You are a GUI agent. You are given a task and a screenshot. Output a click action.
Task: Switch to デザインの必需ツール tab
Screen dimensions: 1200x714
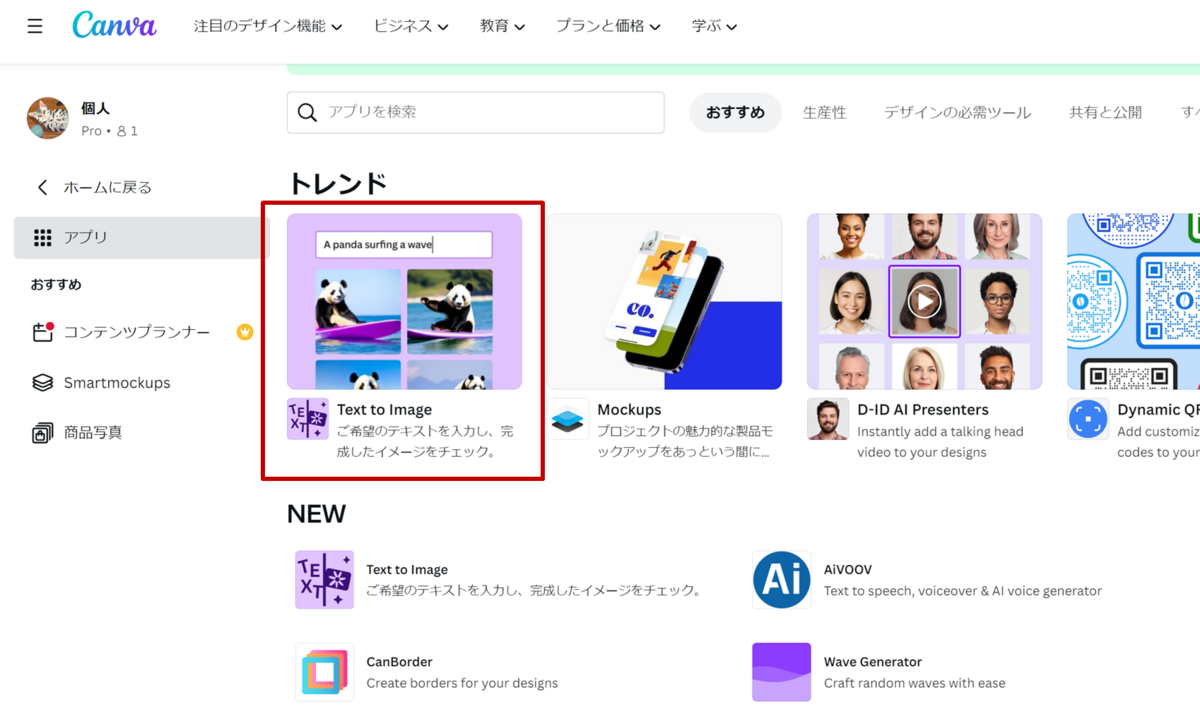point(957,113)
